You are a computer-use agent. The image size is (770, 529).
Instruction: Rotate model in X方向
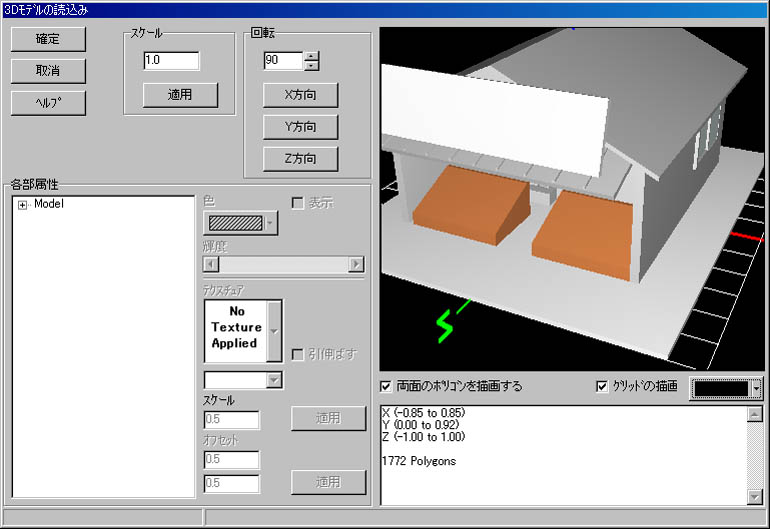pos(300,95)
